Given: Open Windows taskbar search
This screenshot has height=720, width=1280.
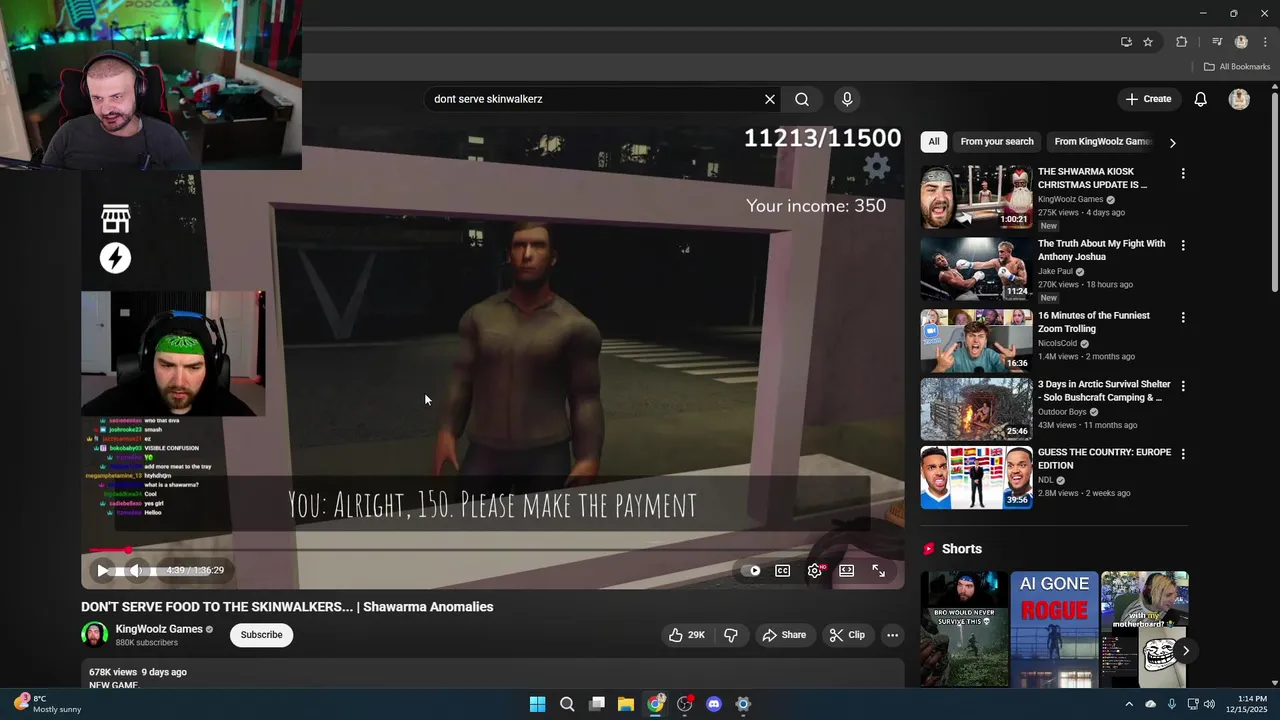Looking at the screenshot, I should point(567,704).
